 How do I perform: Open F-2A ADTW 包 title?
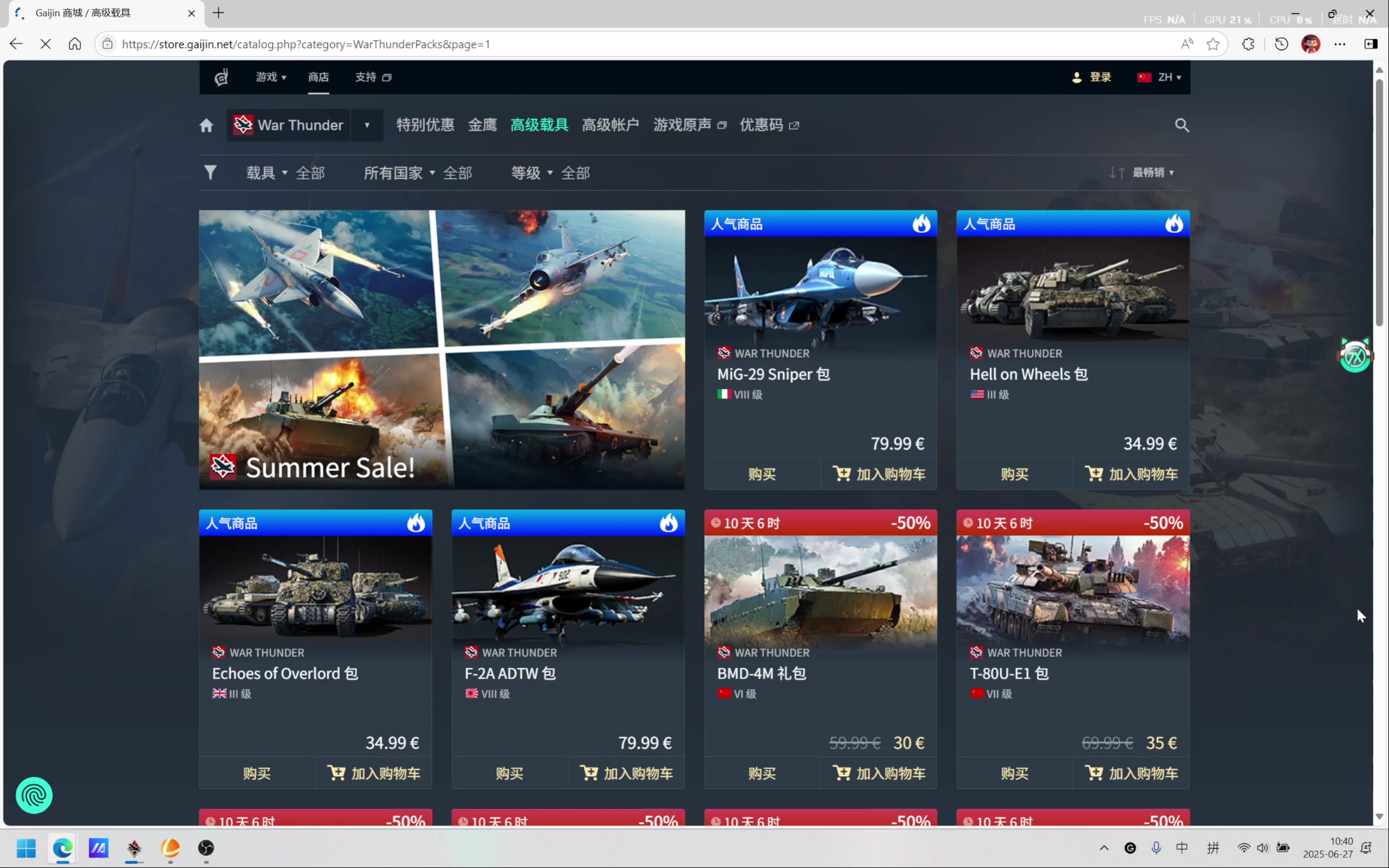(510, 674)
